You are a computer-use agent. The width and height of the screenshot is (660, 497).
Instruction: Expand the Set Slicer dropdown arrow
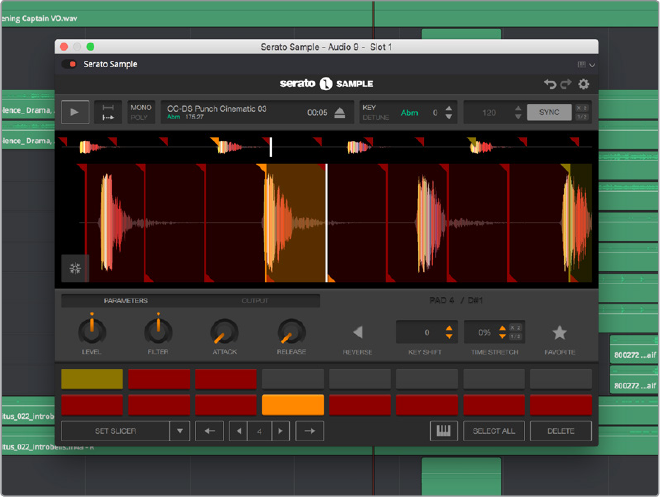coord(179,431)
